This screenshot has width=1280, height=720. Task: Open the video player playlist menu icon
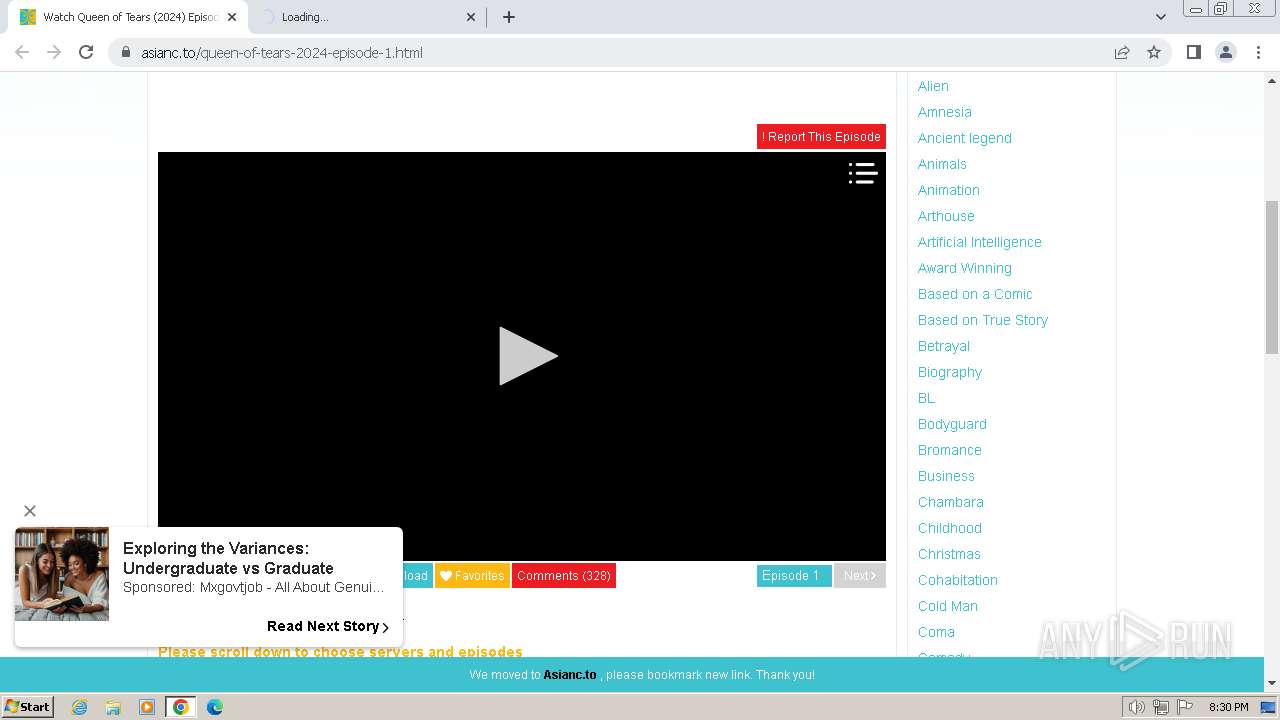[x=863, y=173]
